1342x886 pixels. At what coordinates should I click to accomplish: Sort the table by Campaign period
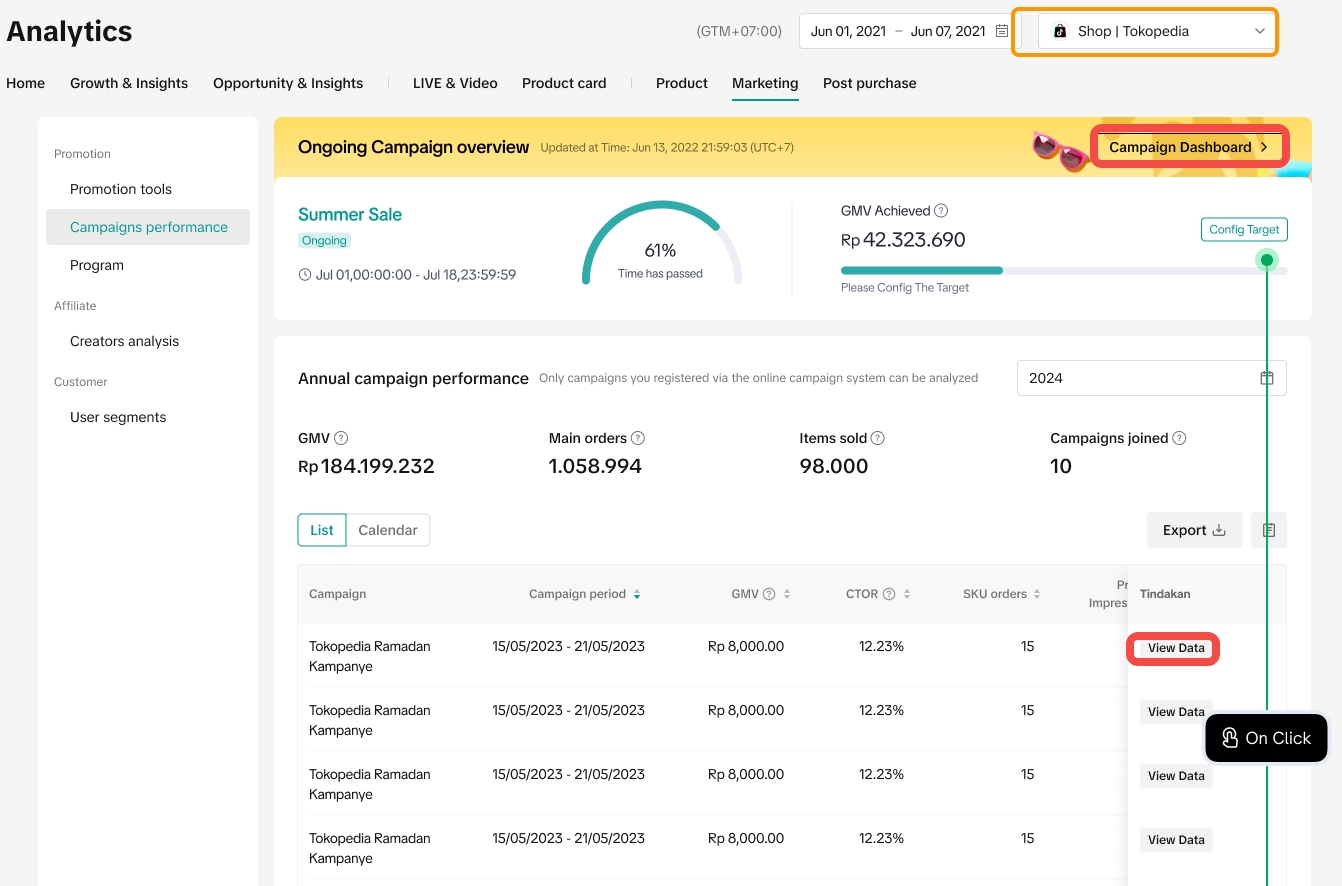coord(637,594)
